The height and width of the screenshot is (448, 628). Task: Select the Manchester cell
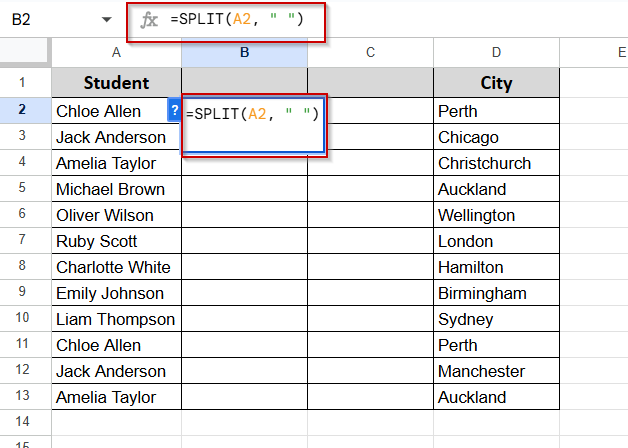[496, 371]
